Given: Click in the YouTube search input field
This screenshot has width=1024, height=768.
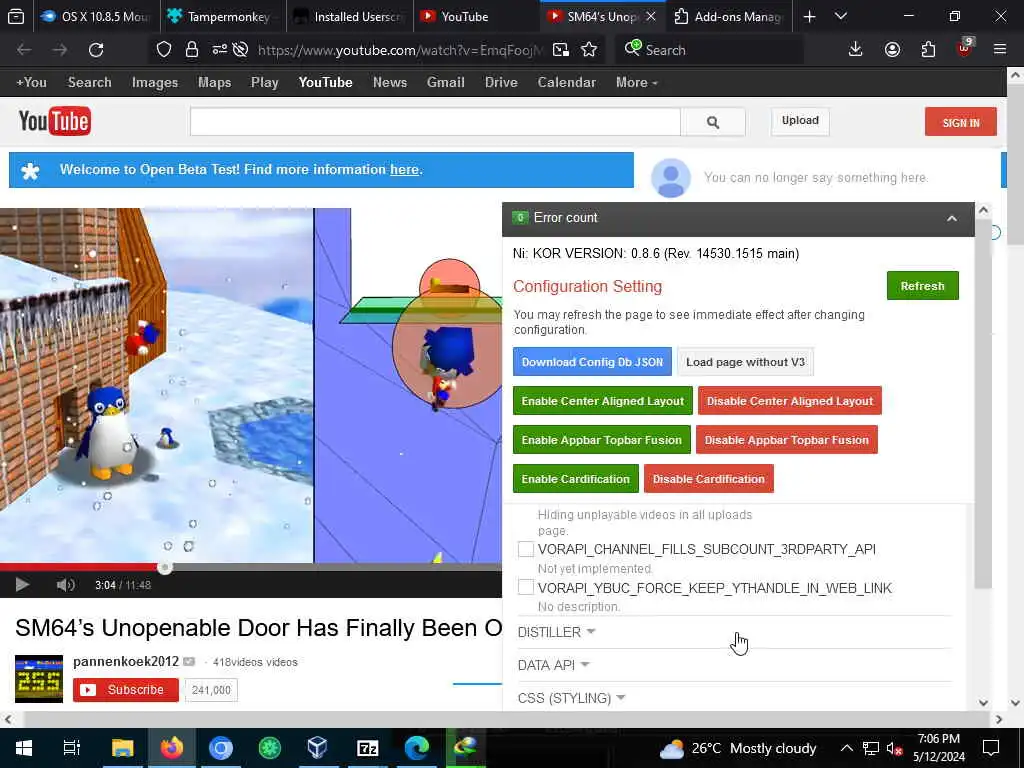Looking at the screenshot, I should pos(435,122).
